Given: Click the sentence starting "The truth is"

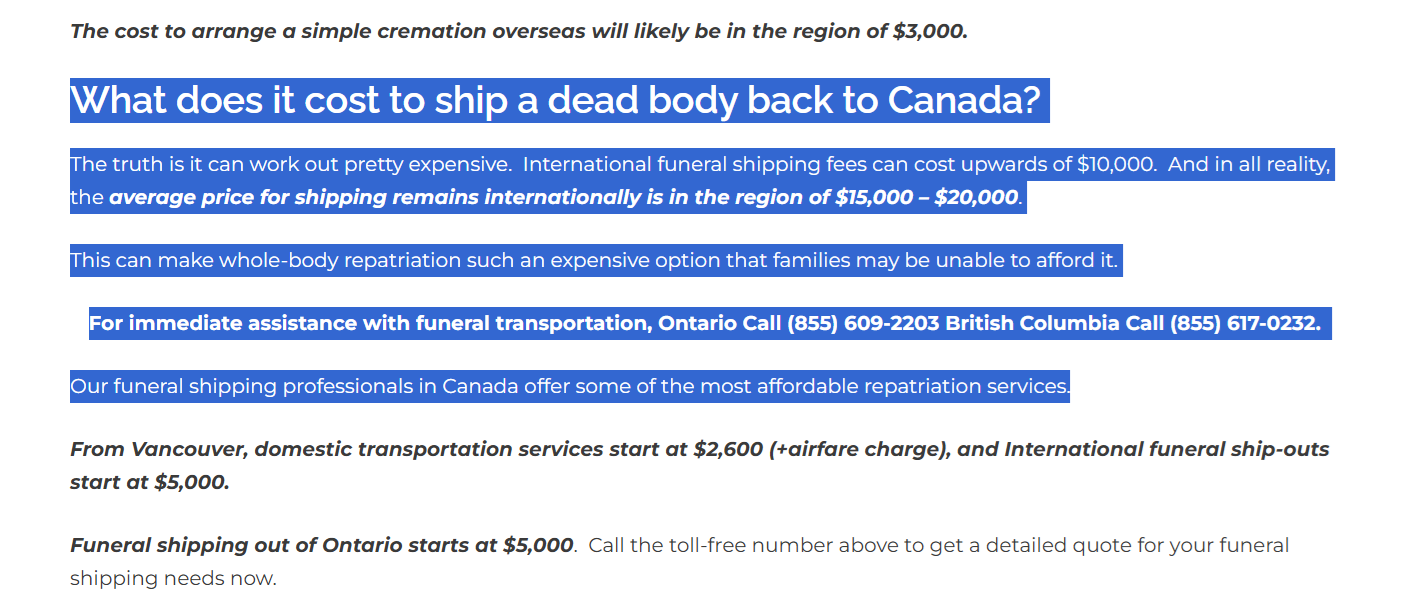Looking at the screenshot, I should tap(290, 164).
